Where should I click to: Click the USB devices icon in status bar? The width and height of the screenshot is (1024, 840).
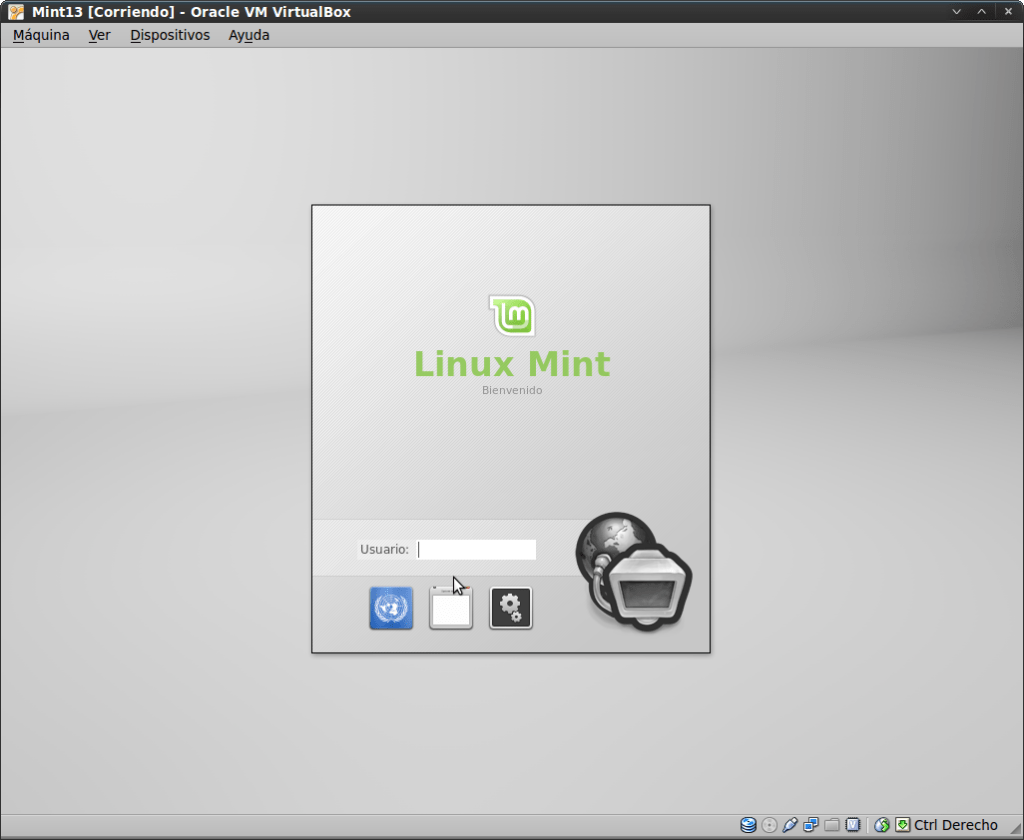tap(789, 825)
